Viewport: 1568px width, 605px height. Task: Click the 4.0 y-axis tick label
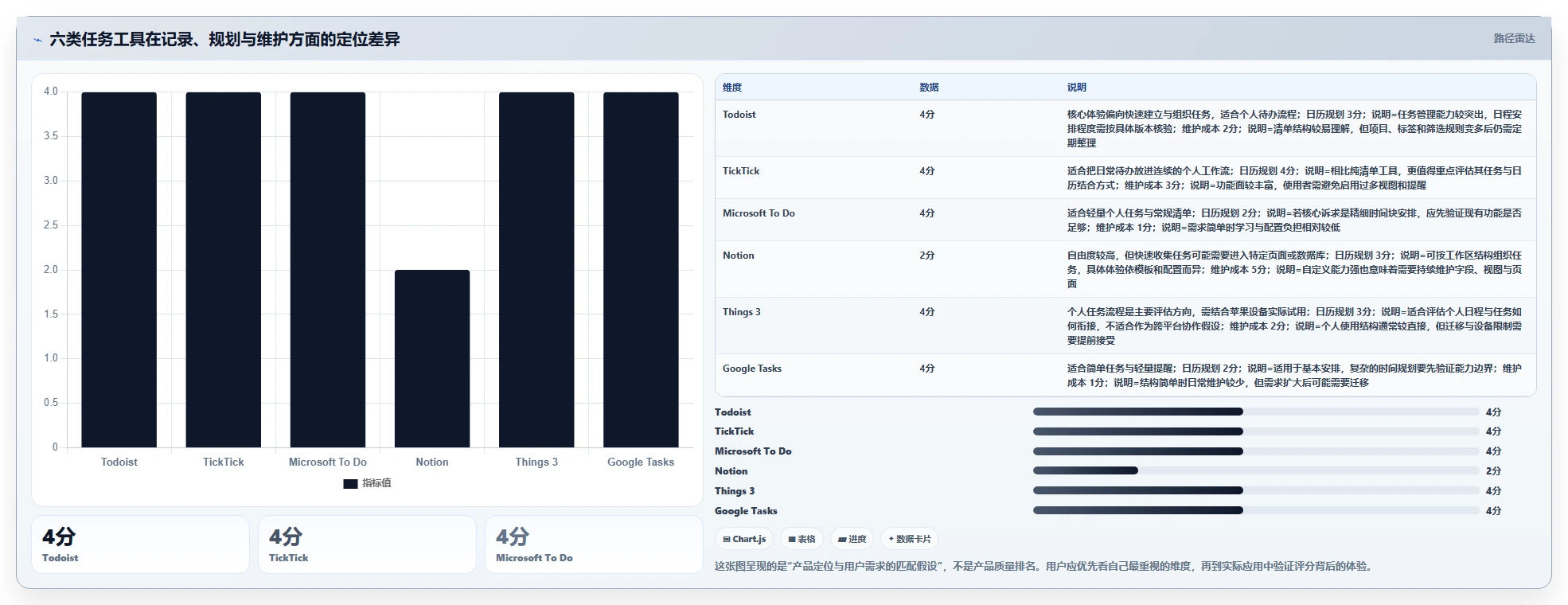[x=51, y=92]
